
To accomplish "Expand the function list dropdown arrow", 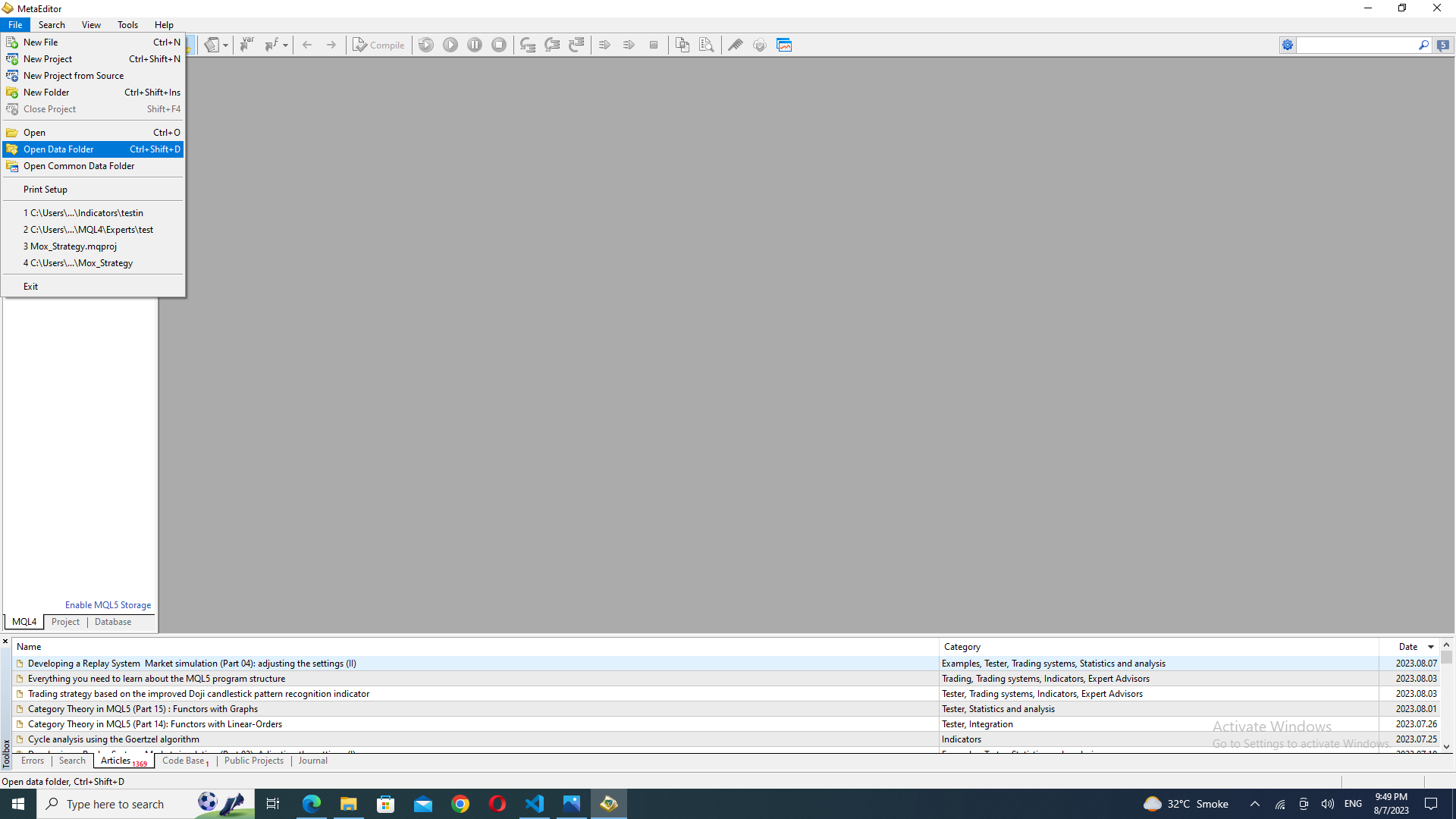I will click(285, 45).
